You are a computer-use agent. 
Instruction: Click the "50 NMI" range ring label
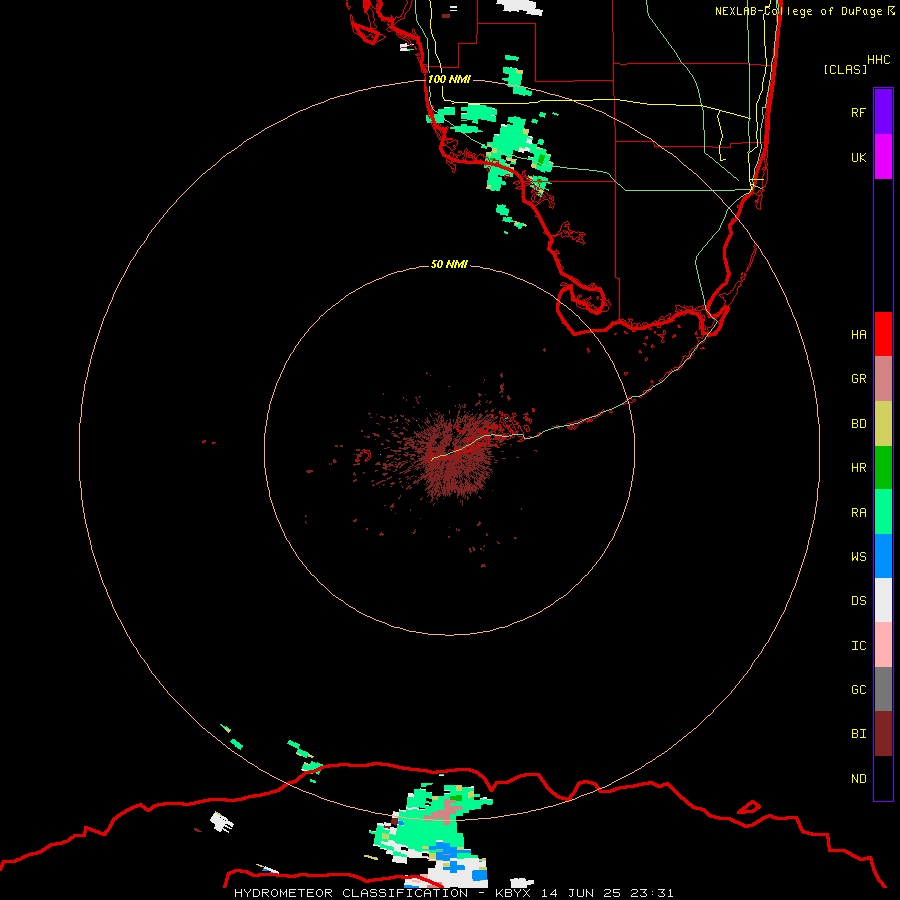pyautogui.click(x=449, y=264)
